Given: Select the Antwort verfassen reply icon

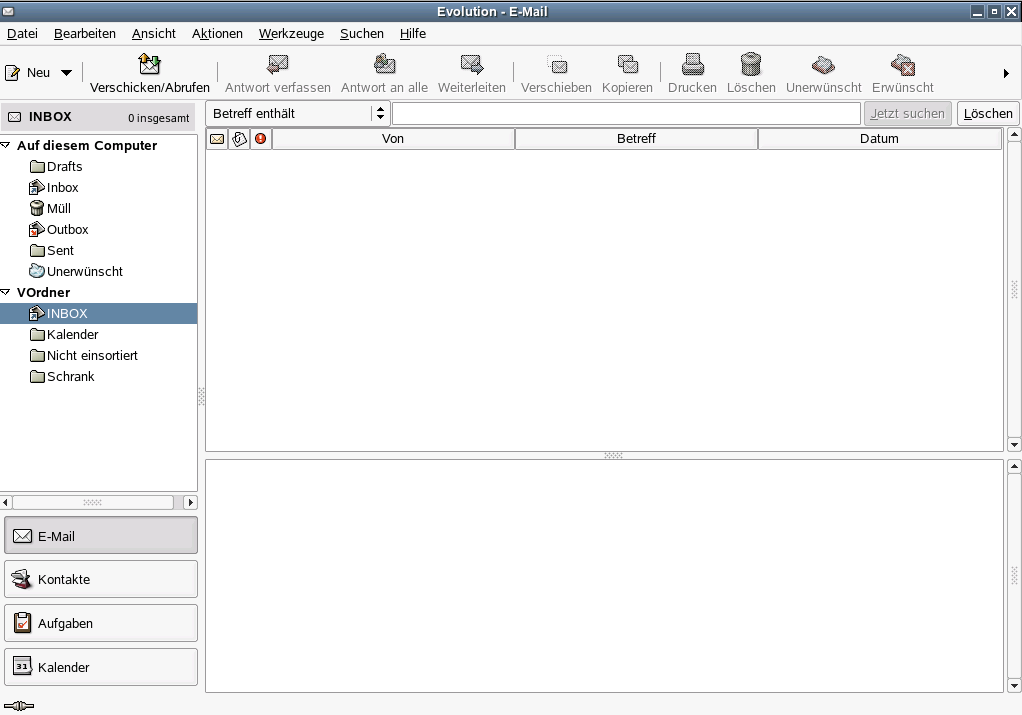Looking at the screenshot, I should click(278, 64).
